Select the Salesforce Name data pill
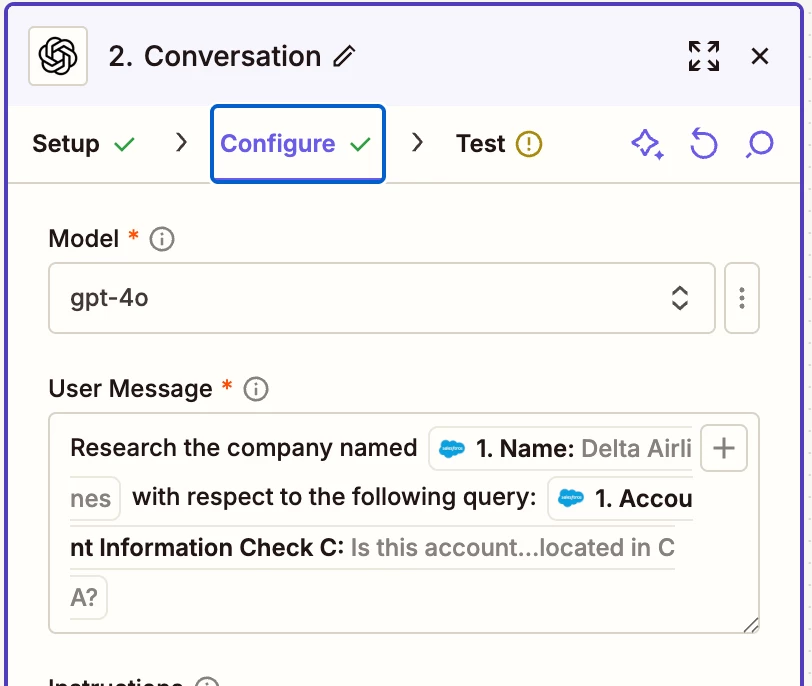 pyautogui.click(x=560, y=449)
